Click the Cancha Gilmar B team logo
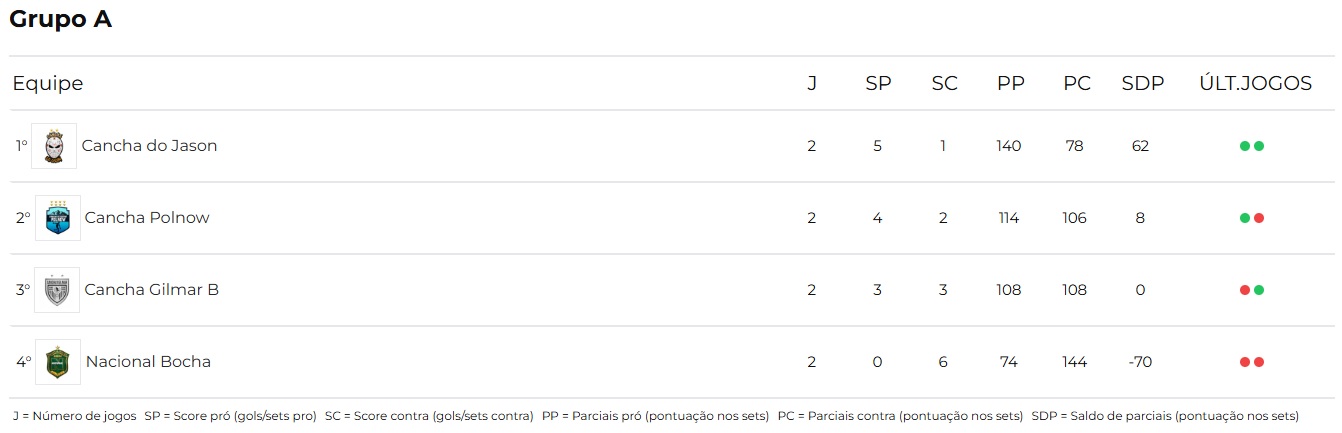Screen dimensions: 1342x433 (x=57, y=290)
